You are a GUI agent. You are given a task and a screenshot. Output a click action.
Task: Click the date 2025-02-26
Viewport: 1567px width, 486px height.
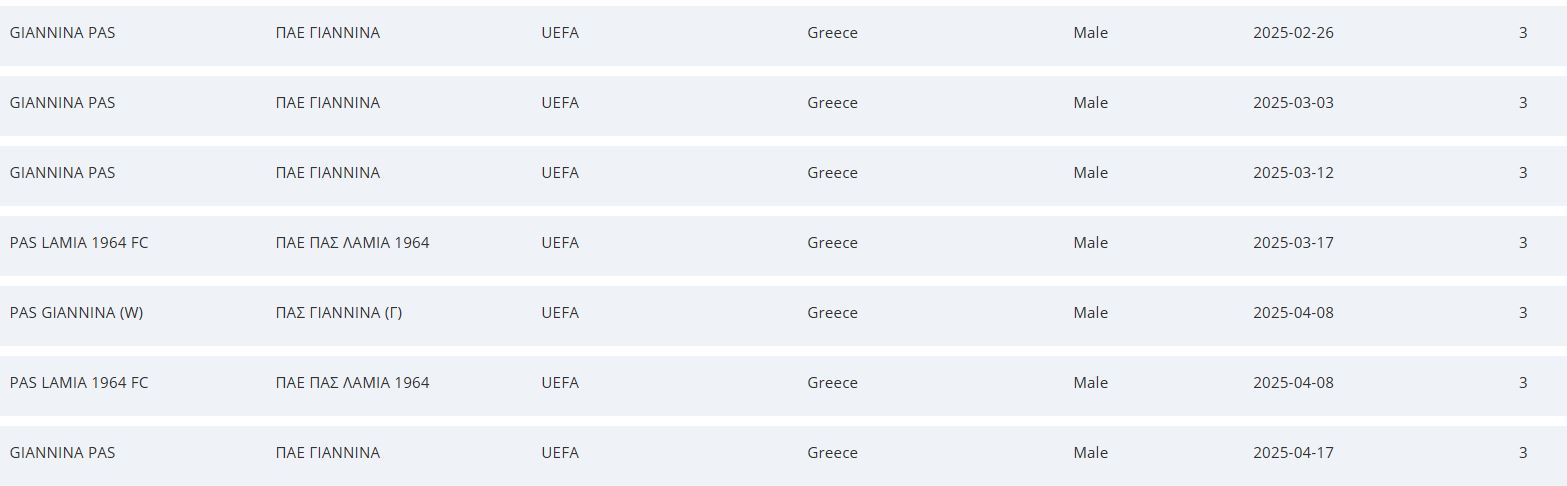1293,32
